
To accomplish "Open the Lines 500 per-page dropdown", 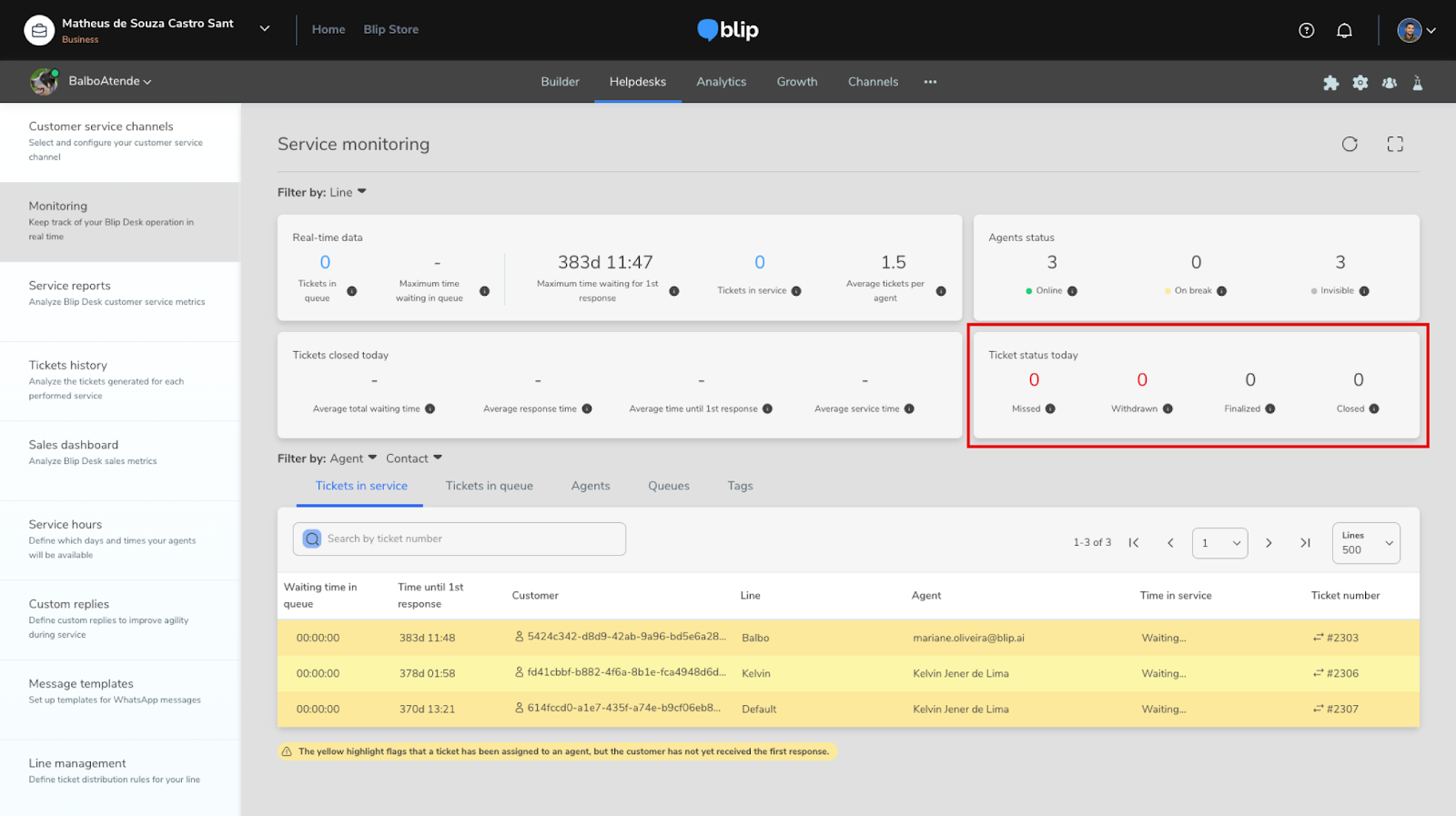I will 1365,543.
